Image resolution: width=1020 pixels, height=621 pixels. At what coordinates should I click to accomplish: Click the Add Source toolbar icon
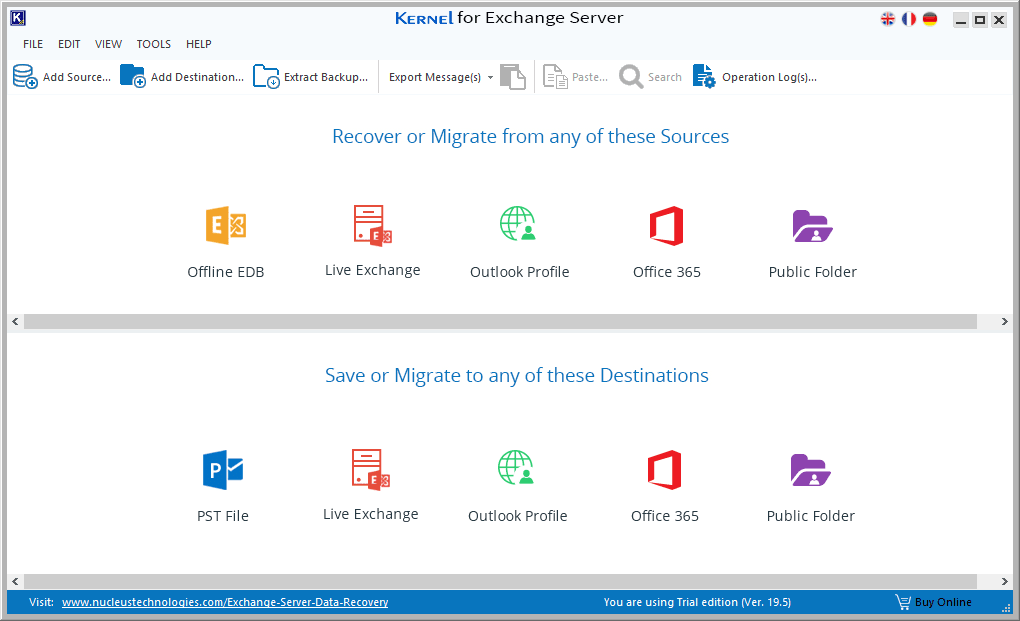pos(25,77)
